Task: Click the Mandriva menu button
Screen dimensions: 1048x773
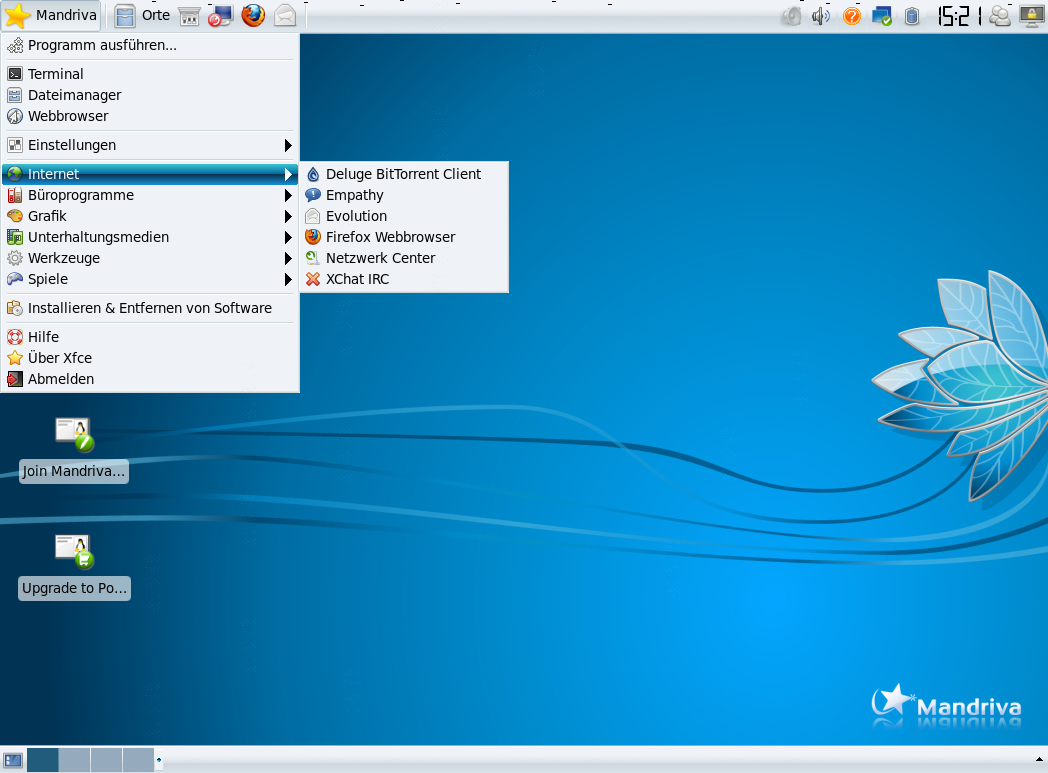Action: tap(52, 15)
